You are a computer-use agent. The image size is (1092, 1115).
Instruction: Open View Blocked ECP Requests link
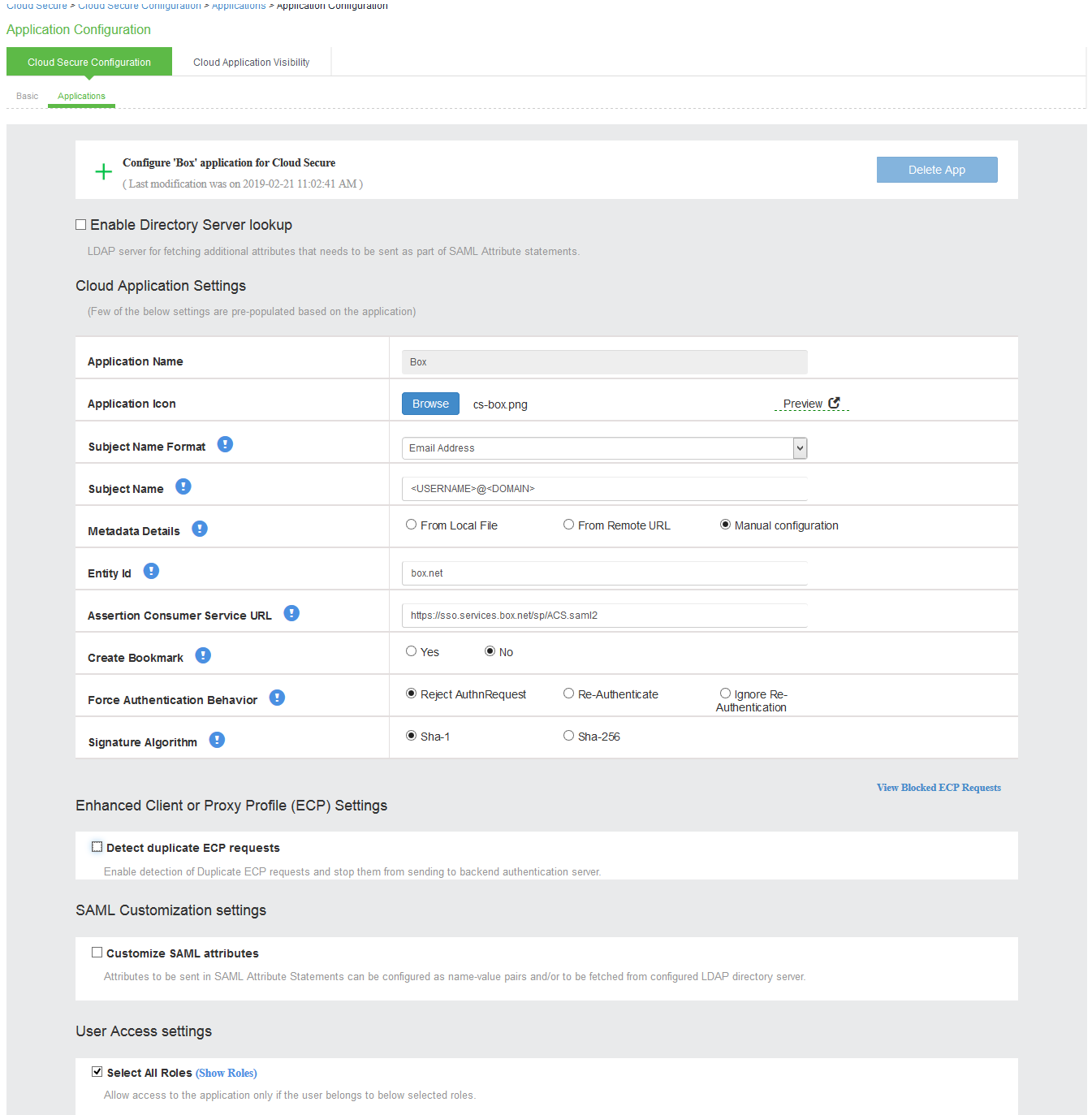point(939,788)
